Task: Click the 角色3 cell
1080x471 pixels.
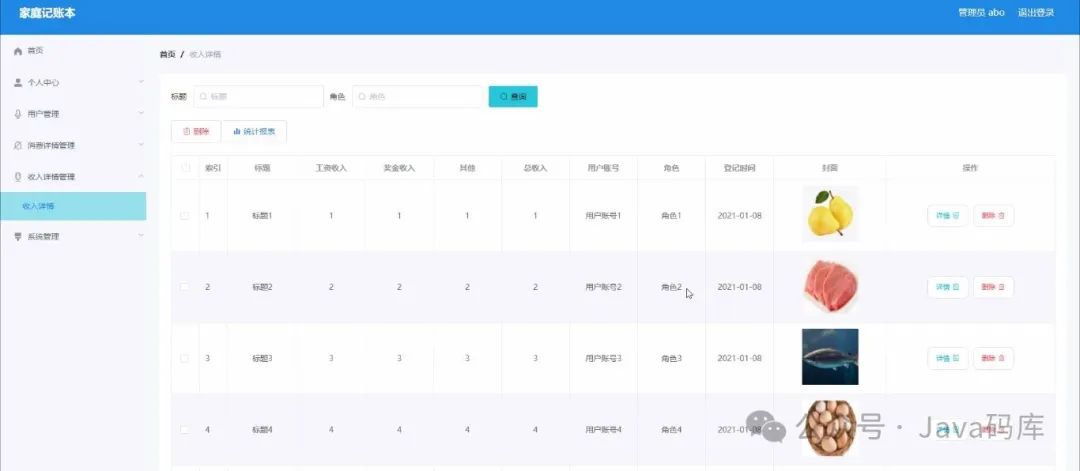Action: [671, 358]
